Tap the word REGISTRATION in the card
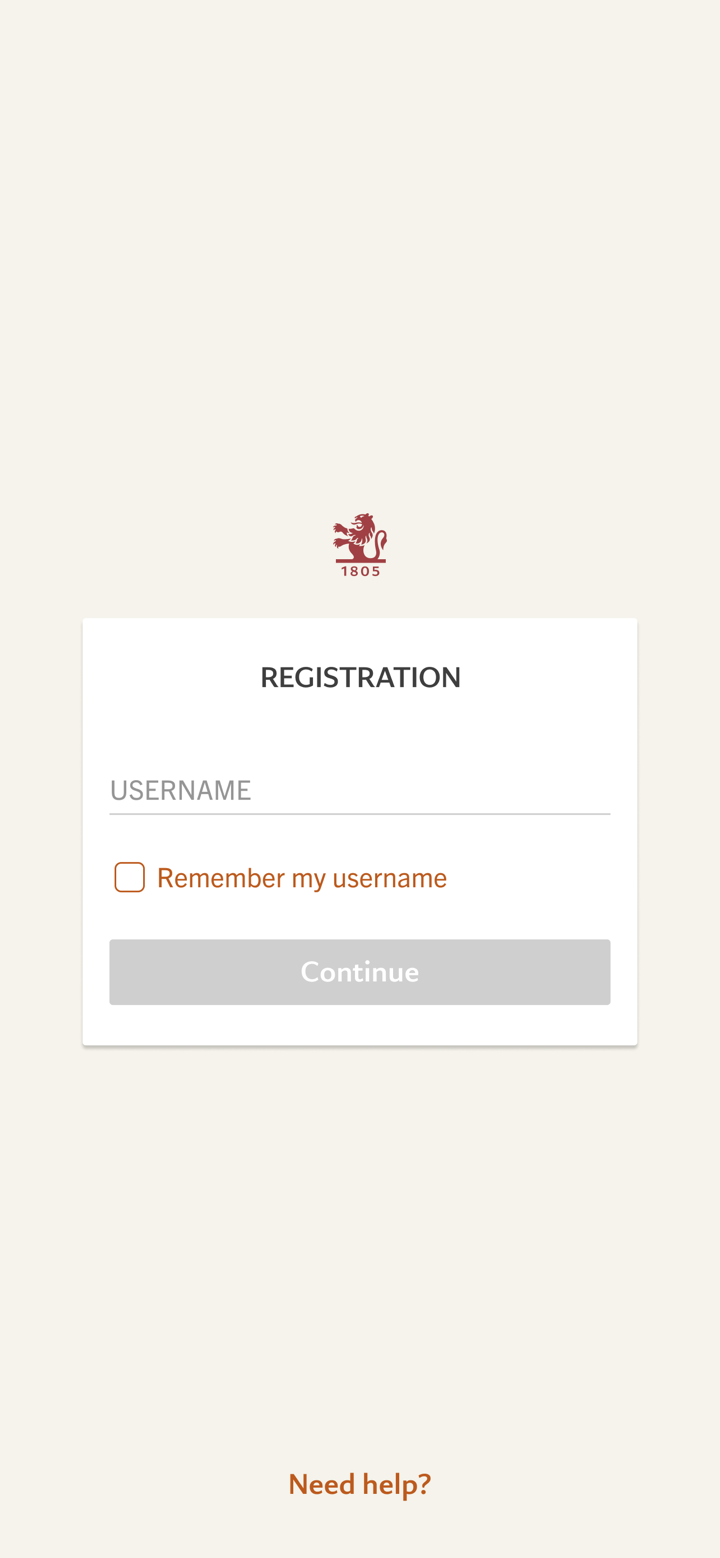 tap(360, 678)
